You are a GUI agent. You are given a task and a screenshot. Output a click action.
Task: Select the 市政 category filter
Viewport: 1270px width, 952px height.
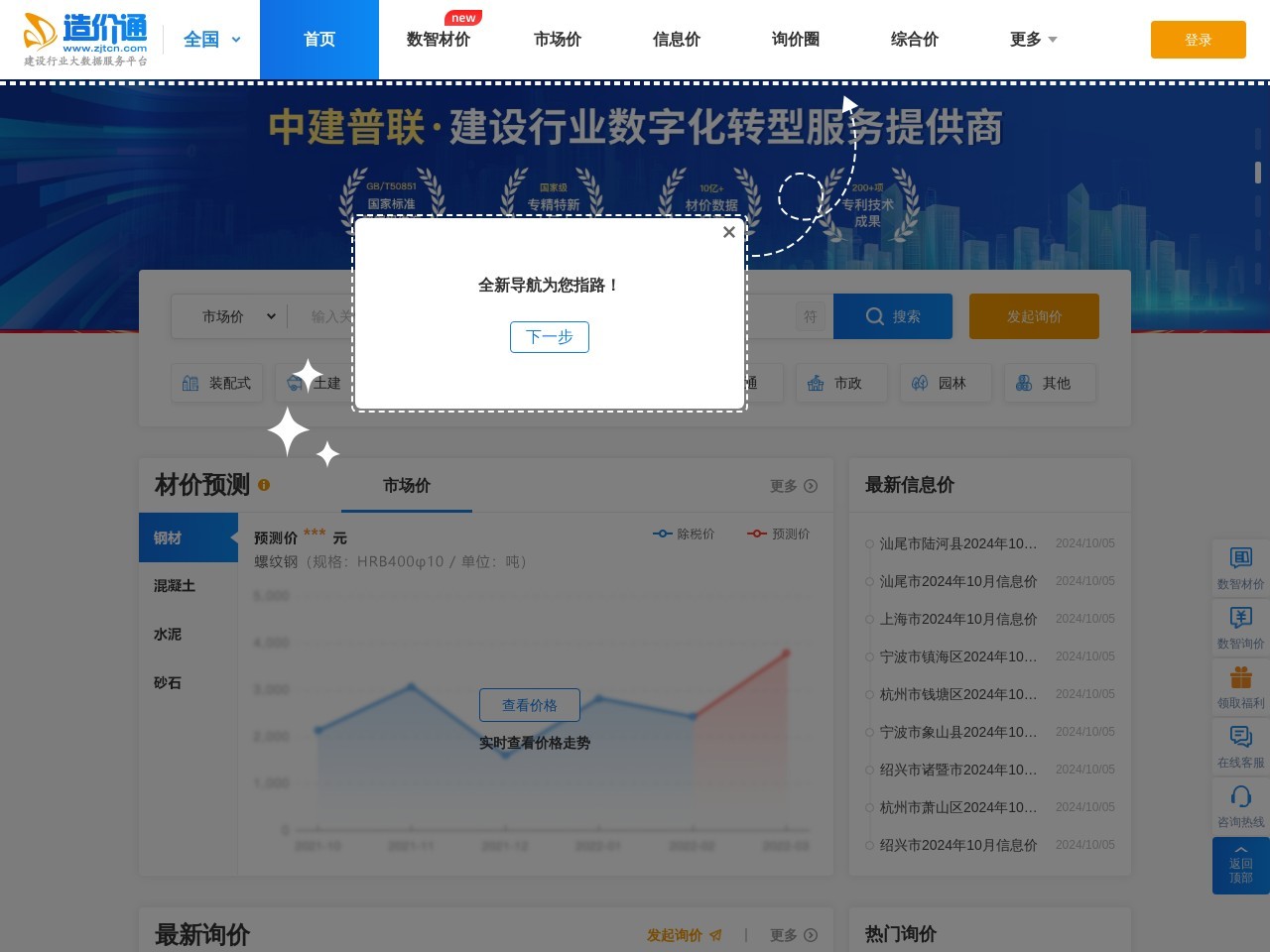click(x=841, y=383)
